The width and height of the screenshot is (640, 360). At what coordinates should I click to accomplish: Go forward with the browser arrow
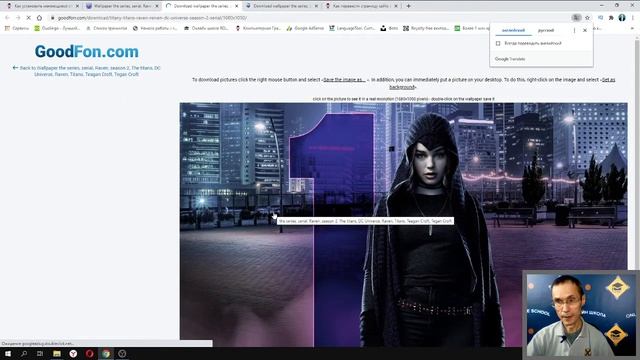click(18, 18)
